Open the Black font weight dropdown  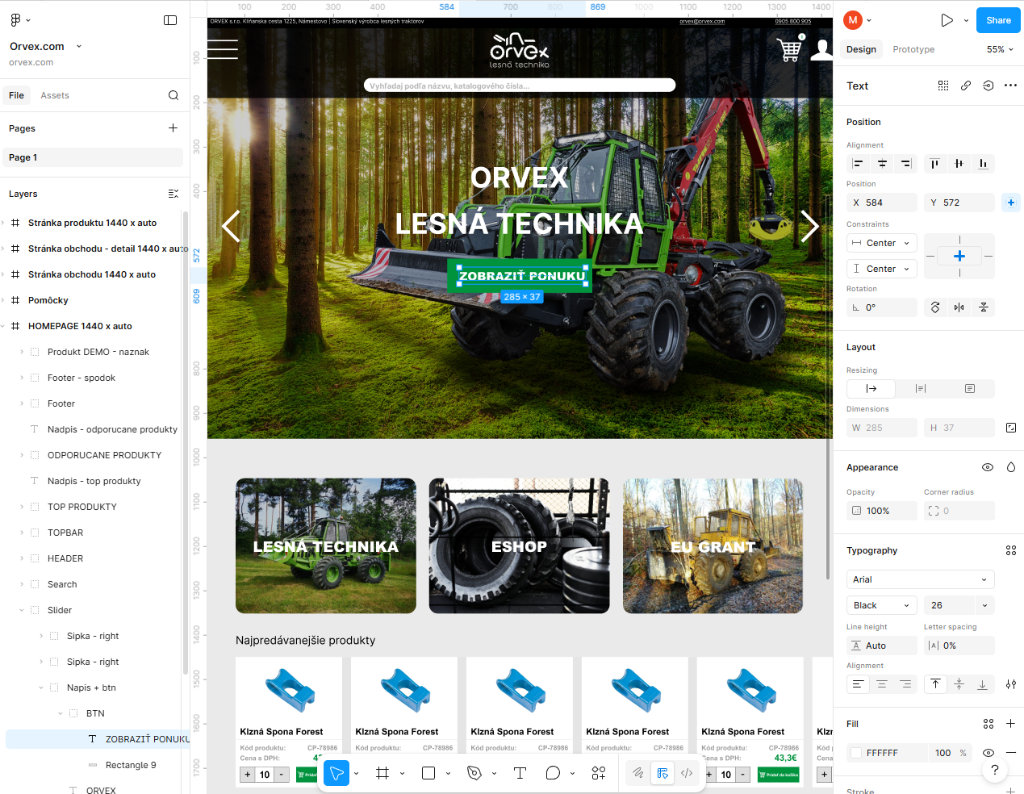point(881,605)
